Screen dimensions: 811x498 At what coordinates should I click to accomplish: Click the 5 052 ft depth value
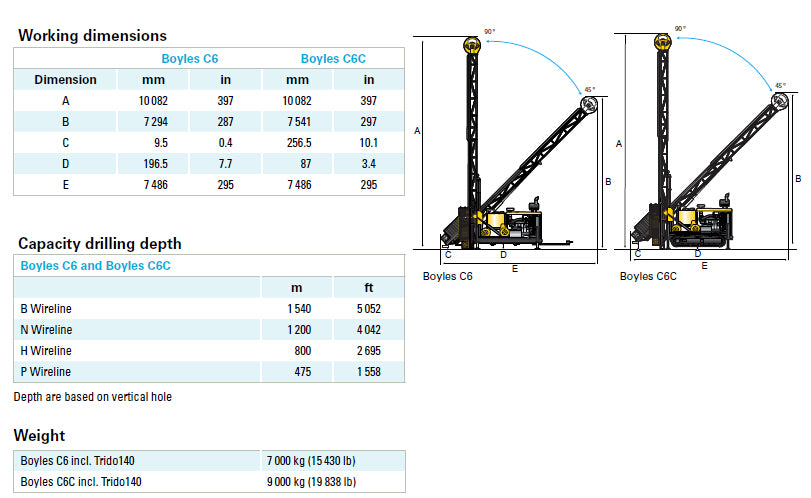point(369,309)
